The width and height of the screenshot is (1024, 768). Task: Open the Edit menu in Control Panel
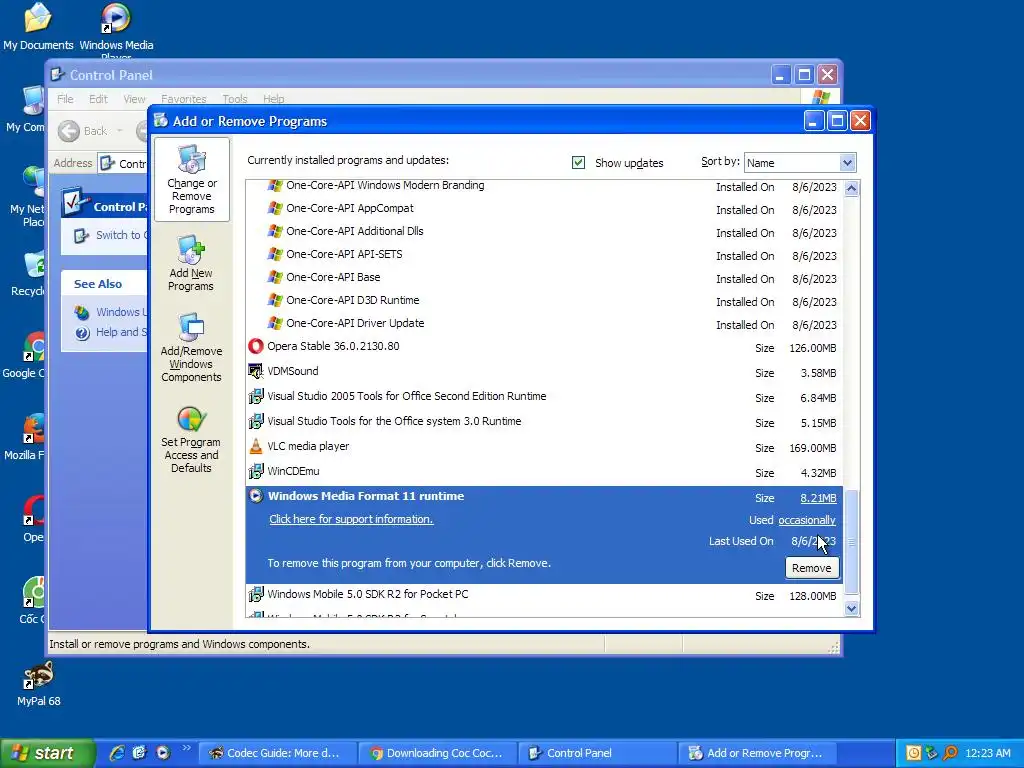point(98,99)
